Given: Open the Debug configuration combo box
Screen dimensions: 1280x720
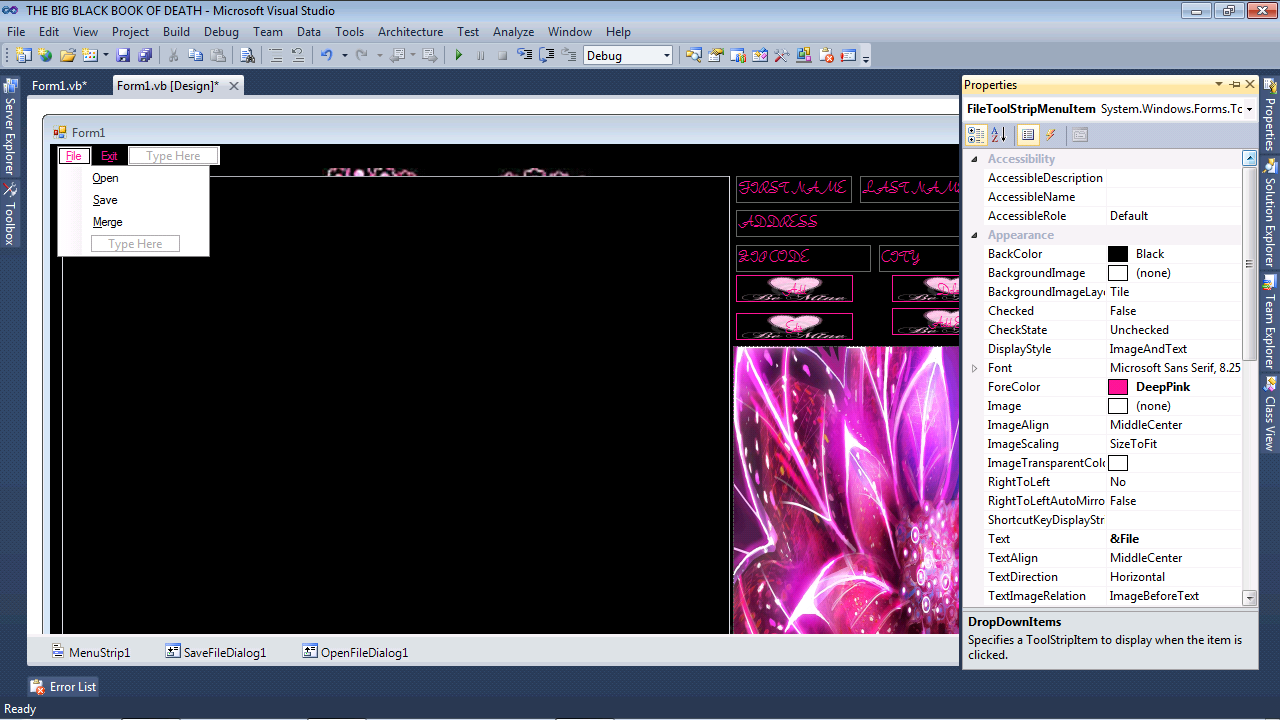Looking at the screenshot, I should (628, 56).
